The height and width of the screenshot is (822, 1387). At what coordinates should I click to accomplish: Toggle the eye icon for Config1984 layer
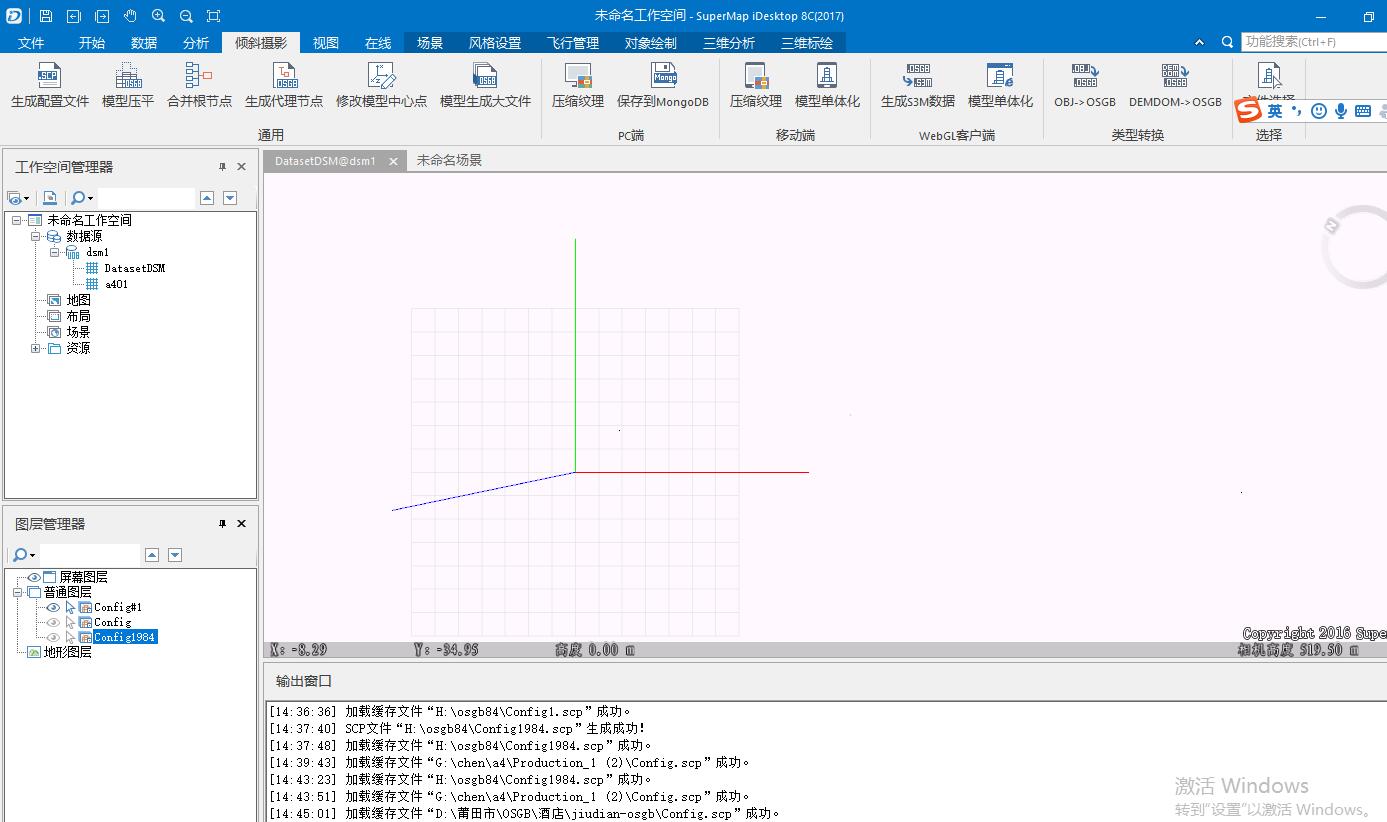tap(53, 637)
